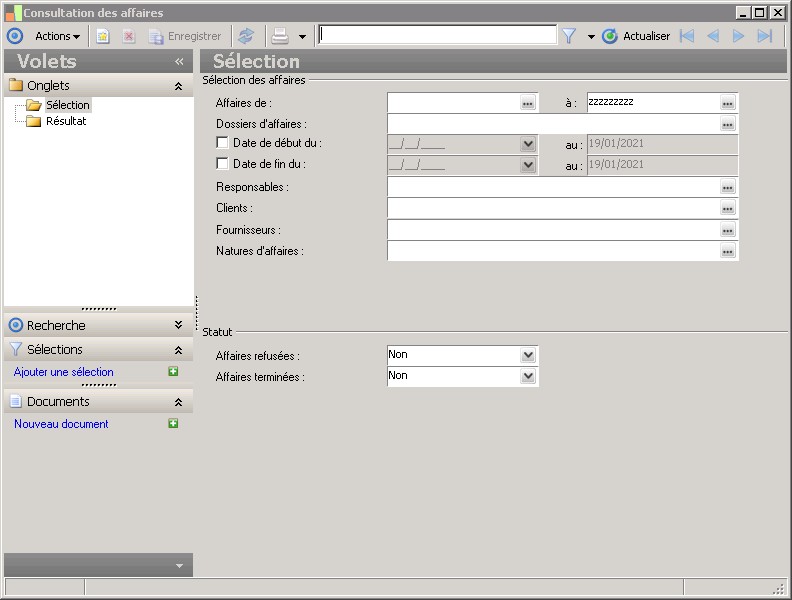Enable the Date de fin du checkbox
Viewport: 792px width, 600px height.
click(x=222, y=164)
